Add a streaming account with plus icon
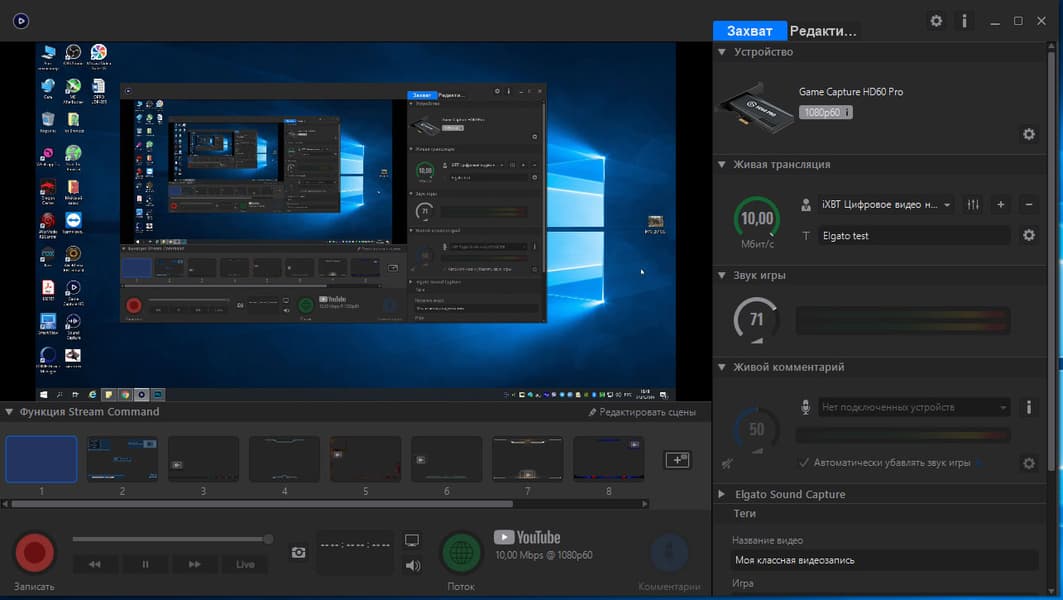This screenshot has width=1063, height=600. coord(1000,204)
